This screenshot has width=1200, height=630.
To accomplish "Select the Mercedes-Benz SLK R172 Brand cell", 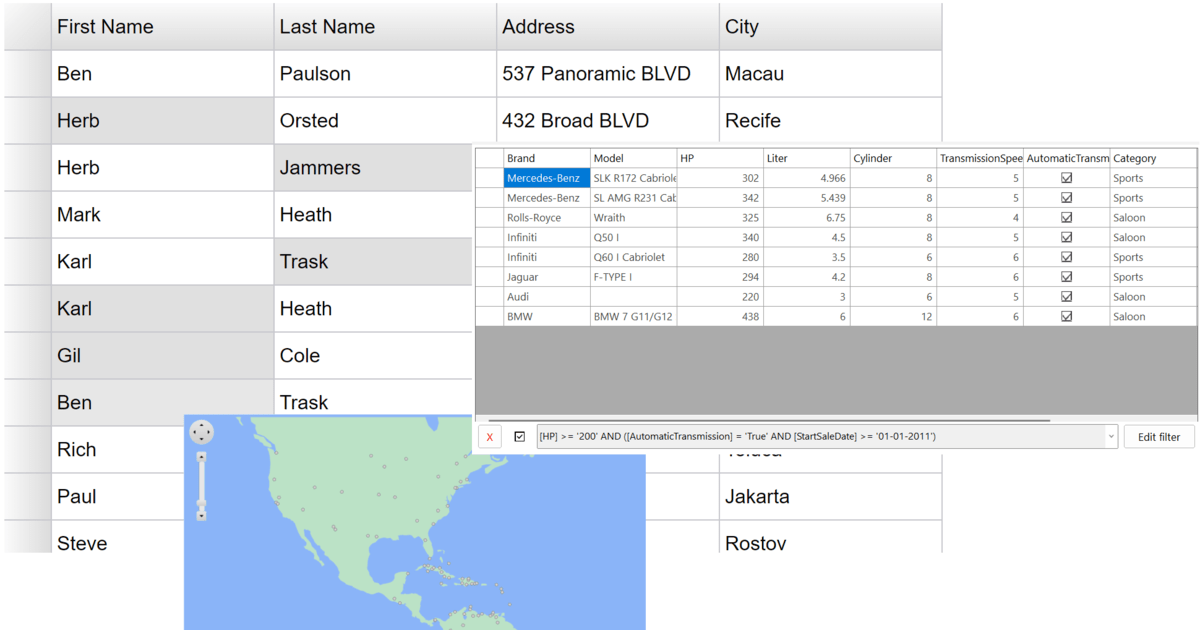I will point(546,178).
